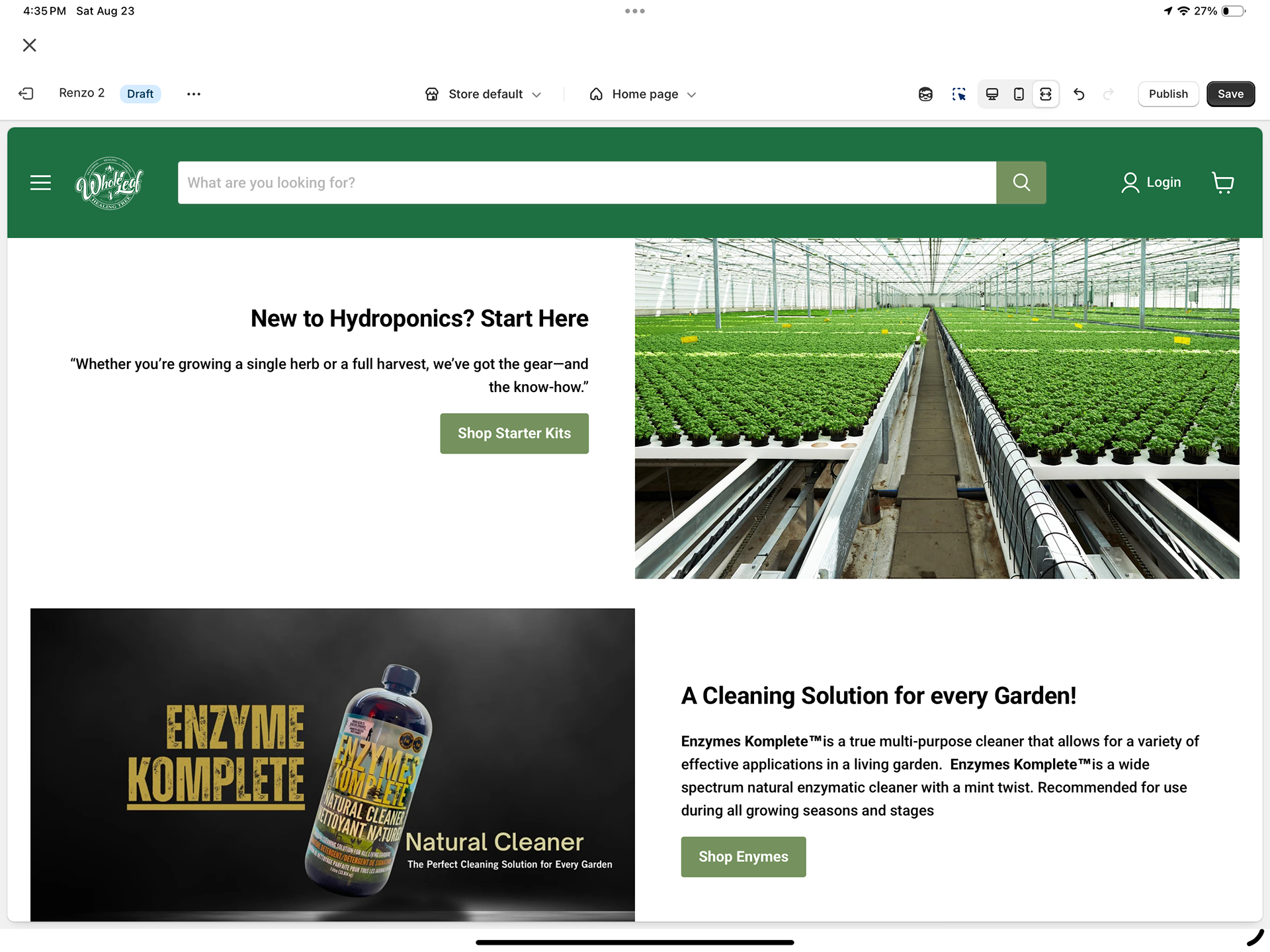Click the Publish button
Image resolution: width=1270 pixels, height=952 pixels.
click(x=1168, y=94)
